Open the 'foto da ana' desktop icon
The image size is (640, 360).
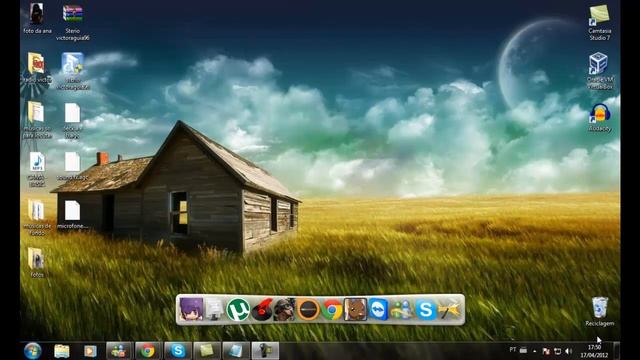37,18
